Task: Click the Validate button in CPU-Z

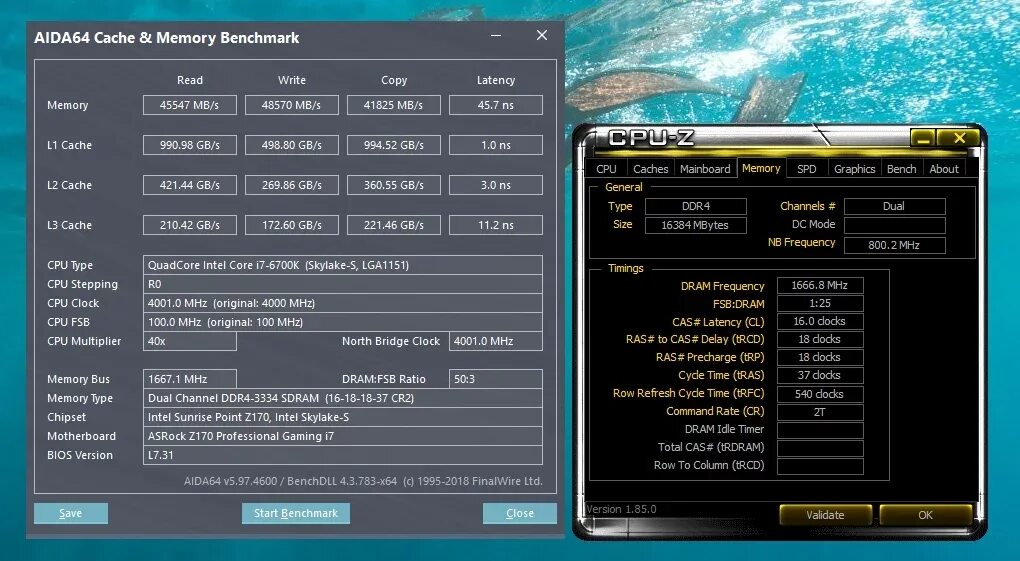Action: (825, 515)
